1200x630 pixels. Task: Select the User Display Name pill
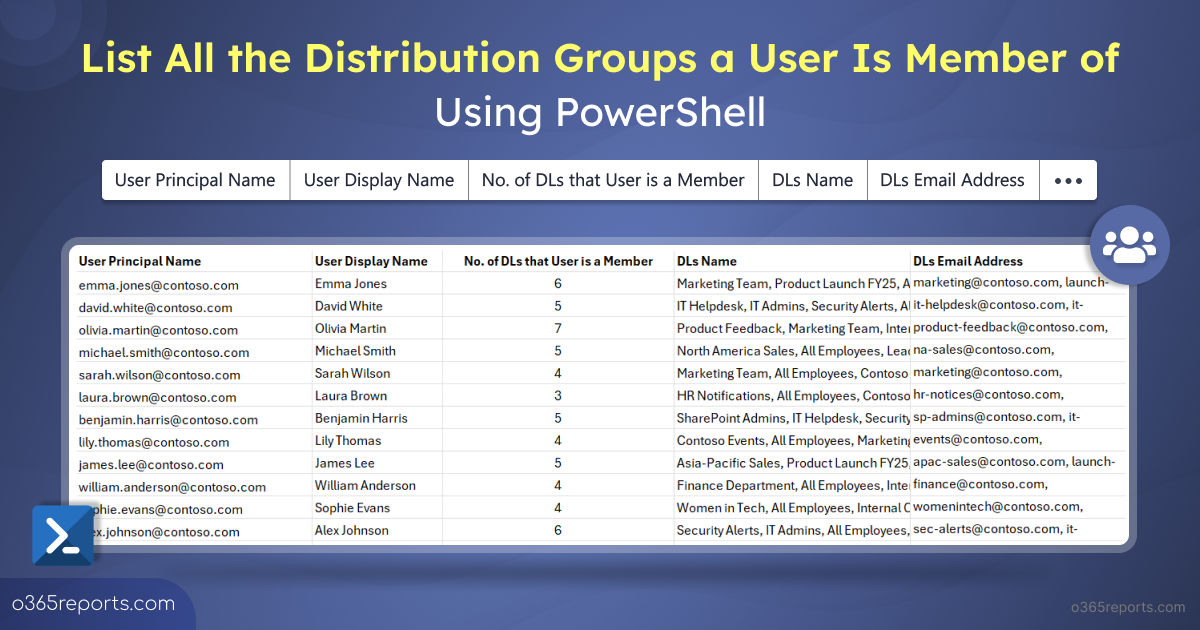coord(379,181)
